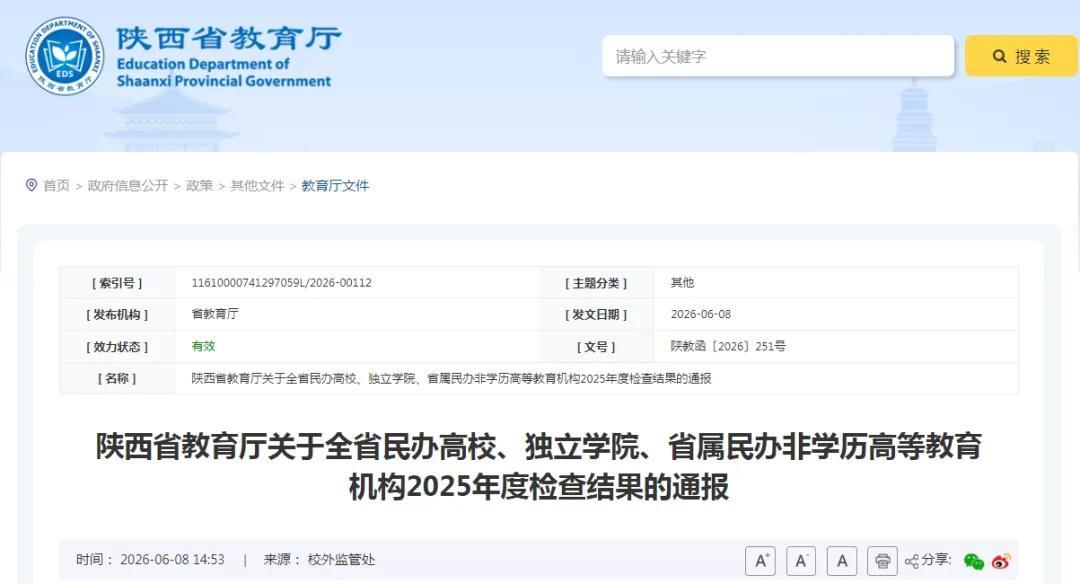
Task: Click the green 有效 status value
Action: pos(203,346)
